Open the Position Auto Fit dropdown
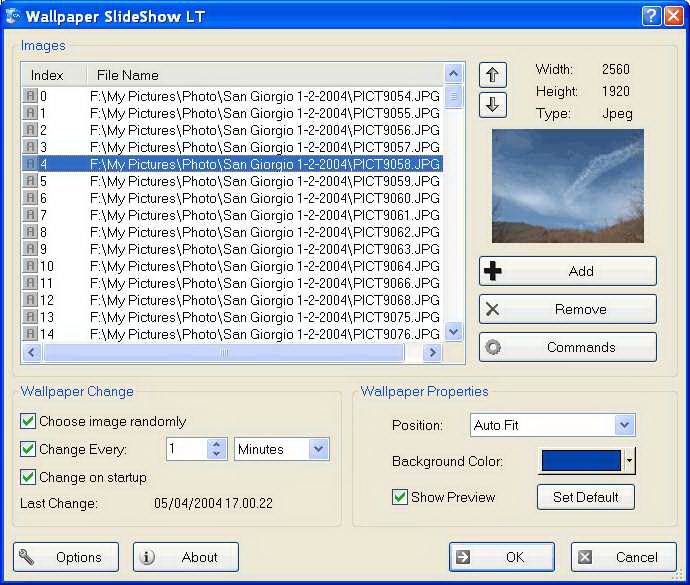Viewport: 690px width, 585px height. click(624, 425)
